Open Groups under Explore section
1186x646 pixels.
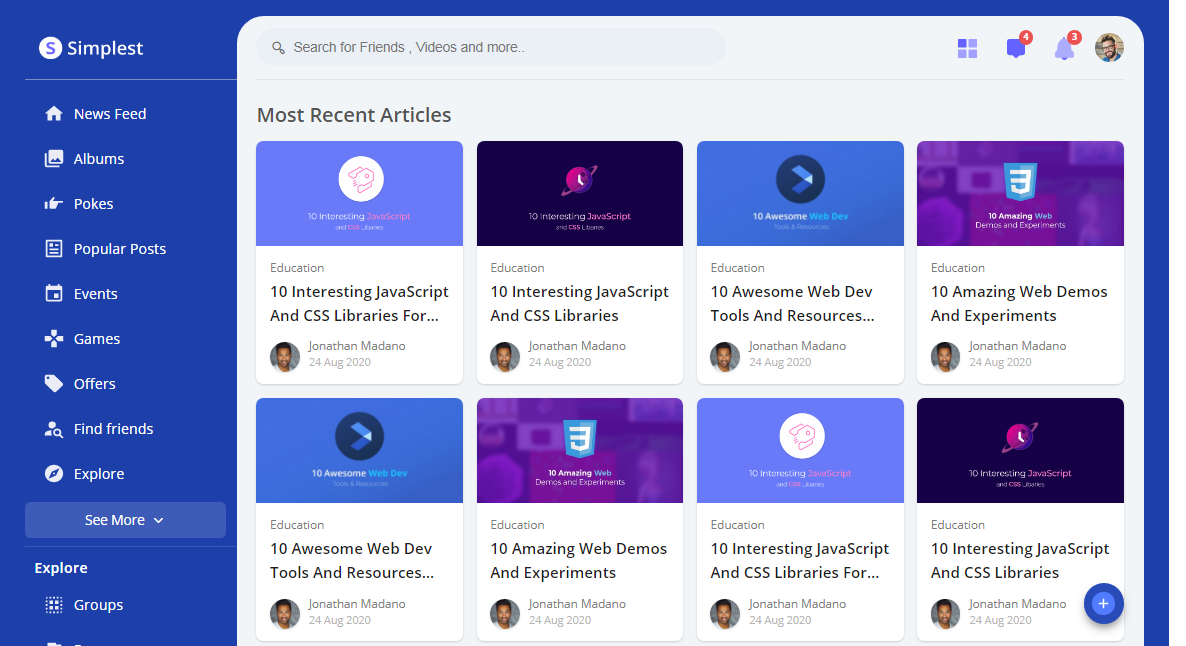click(x=98, y=605)
